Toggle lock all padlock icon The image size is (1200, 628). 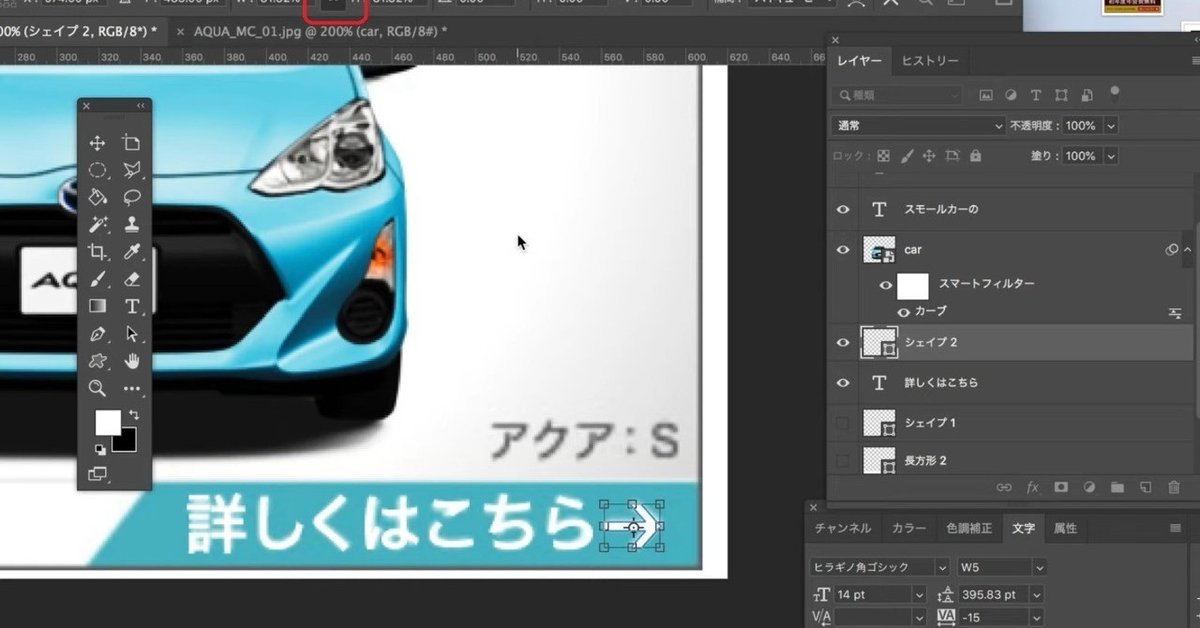pyautogui.click(x=976, y=157)
